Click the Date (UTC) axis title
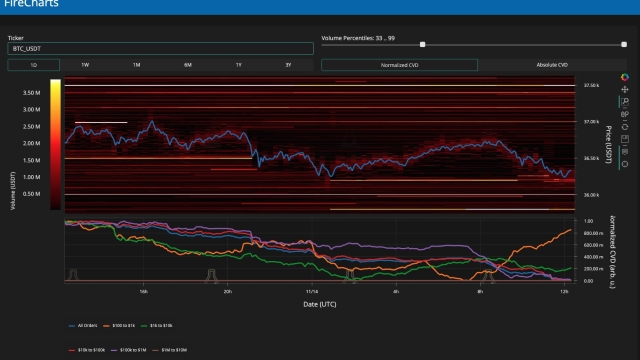The image size is (640, 360). point(320,304)
